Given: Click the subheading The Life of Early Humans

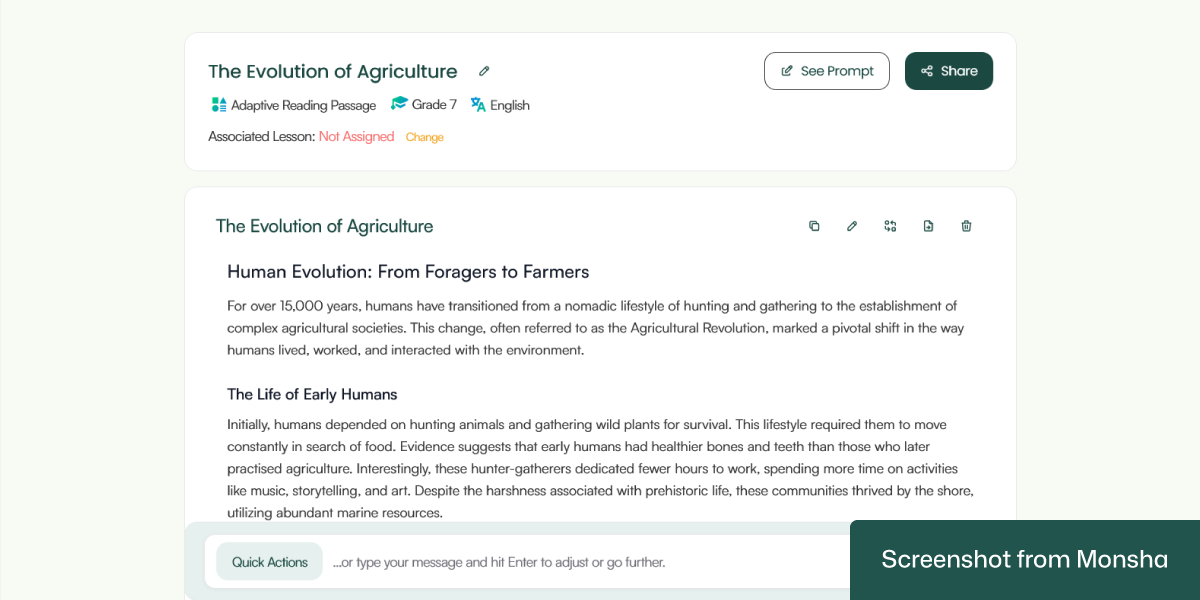Looking at the screenshot, I should click(x=312, y=394).
